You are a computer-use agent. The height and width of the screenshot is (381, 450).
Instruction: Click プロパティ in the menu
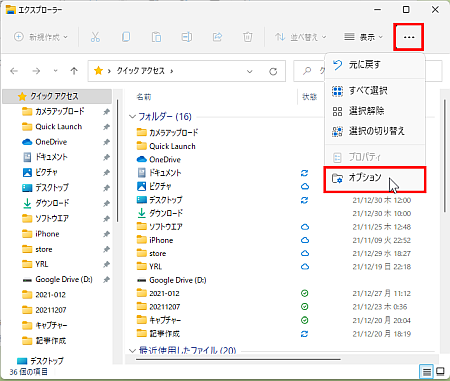[x=375, y=157]
